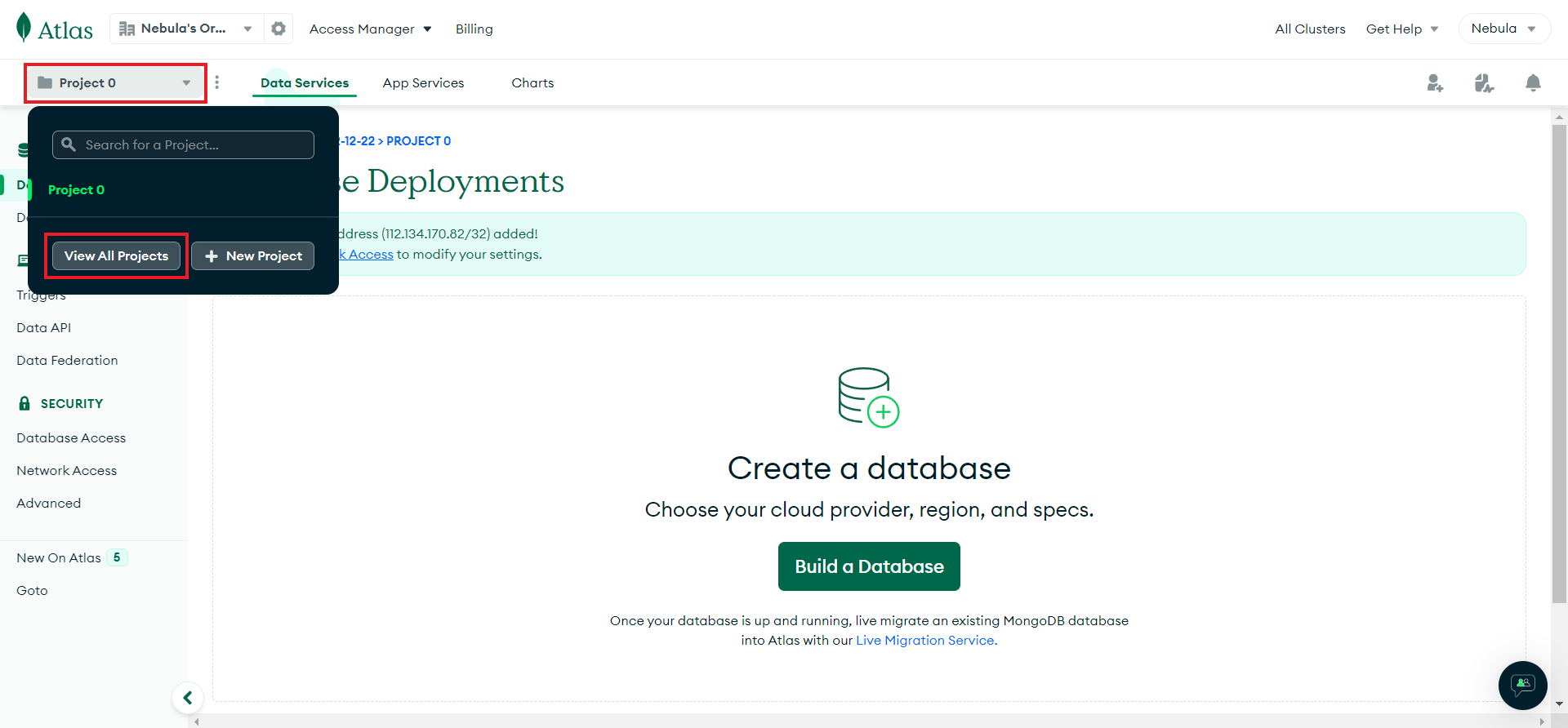Go to All Clusters
This screenshot has height=728, width=1568.
point(1310,29)
